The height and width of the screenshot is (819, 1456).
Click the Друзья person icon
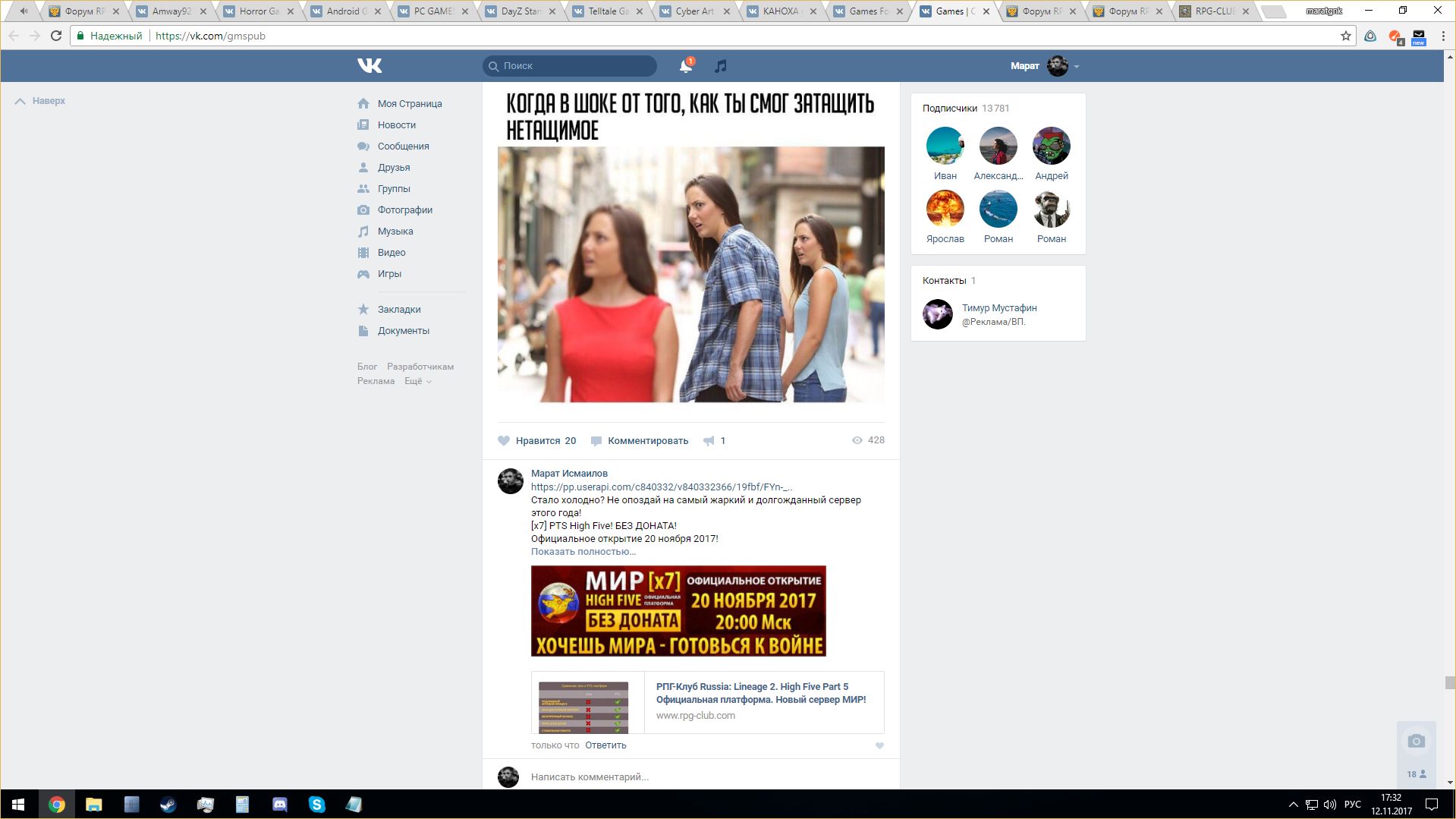click(x=363, y=168)
